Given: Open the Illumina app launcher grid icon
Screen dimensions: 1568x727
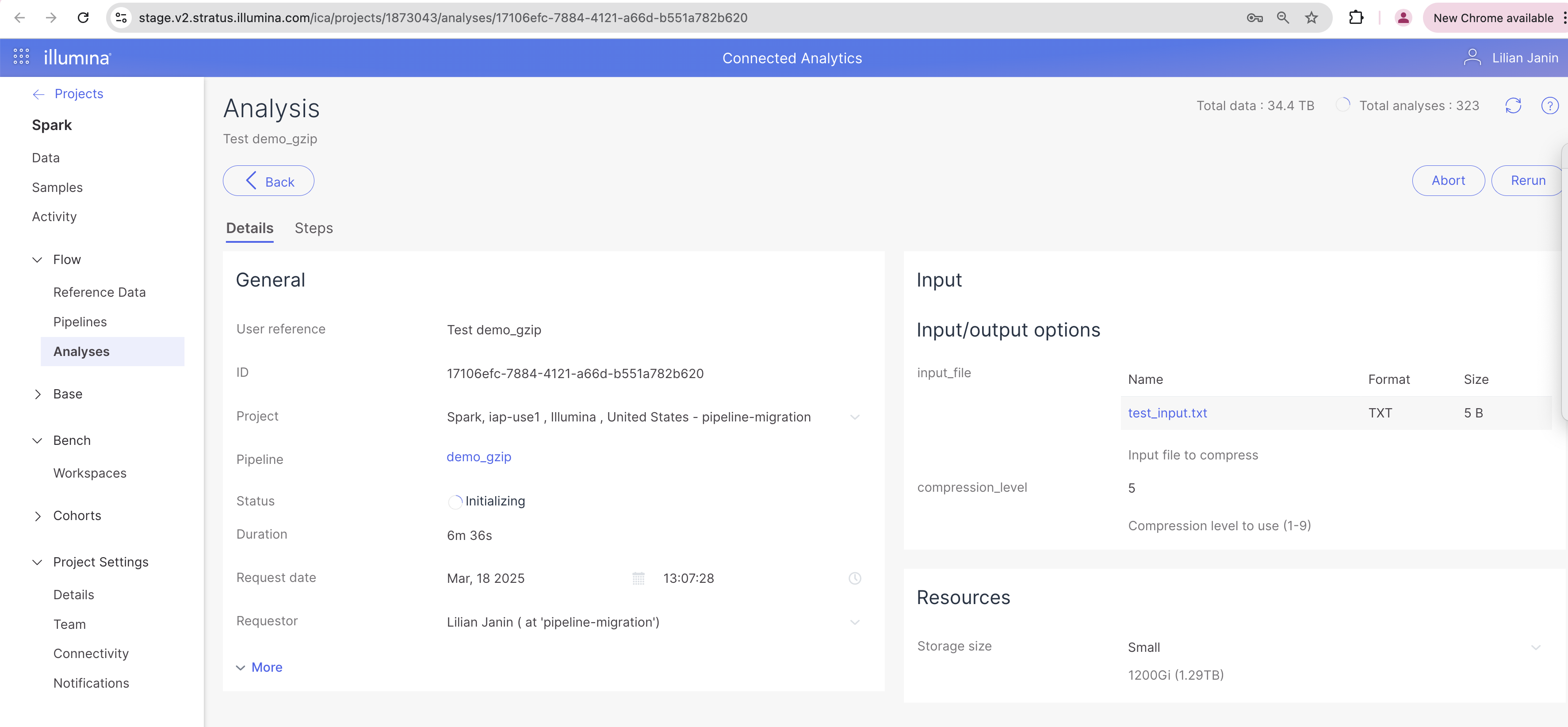Looking at the screenshot, I should [21, 57].
